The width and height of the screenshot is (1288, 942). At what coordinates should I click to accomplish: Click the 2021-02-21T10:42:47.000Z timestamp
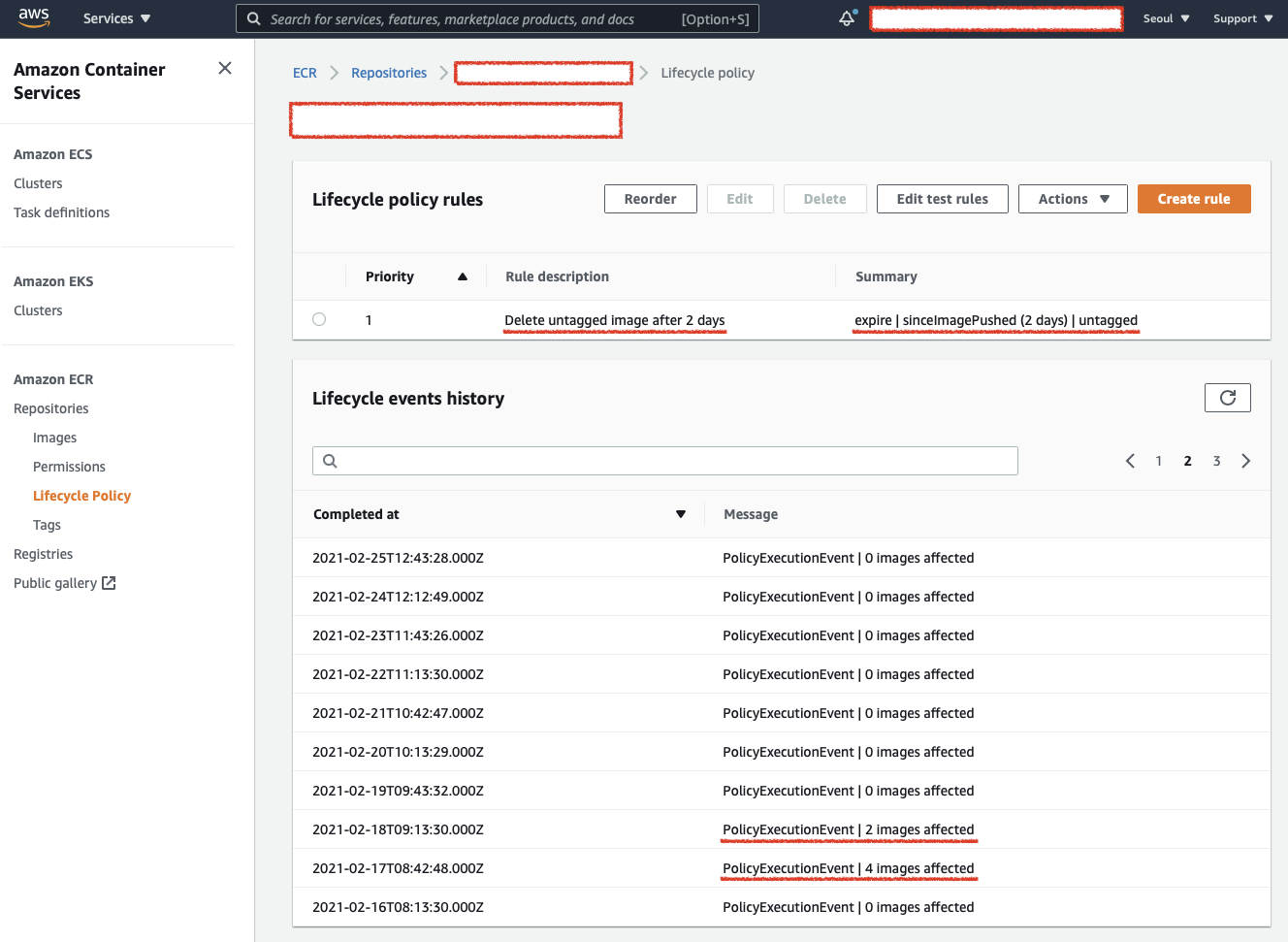pos(398,713)
